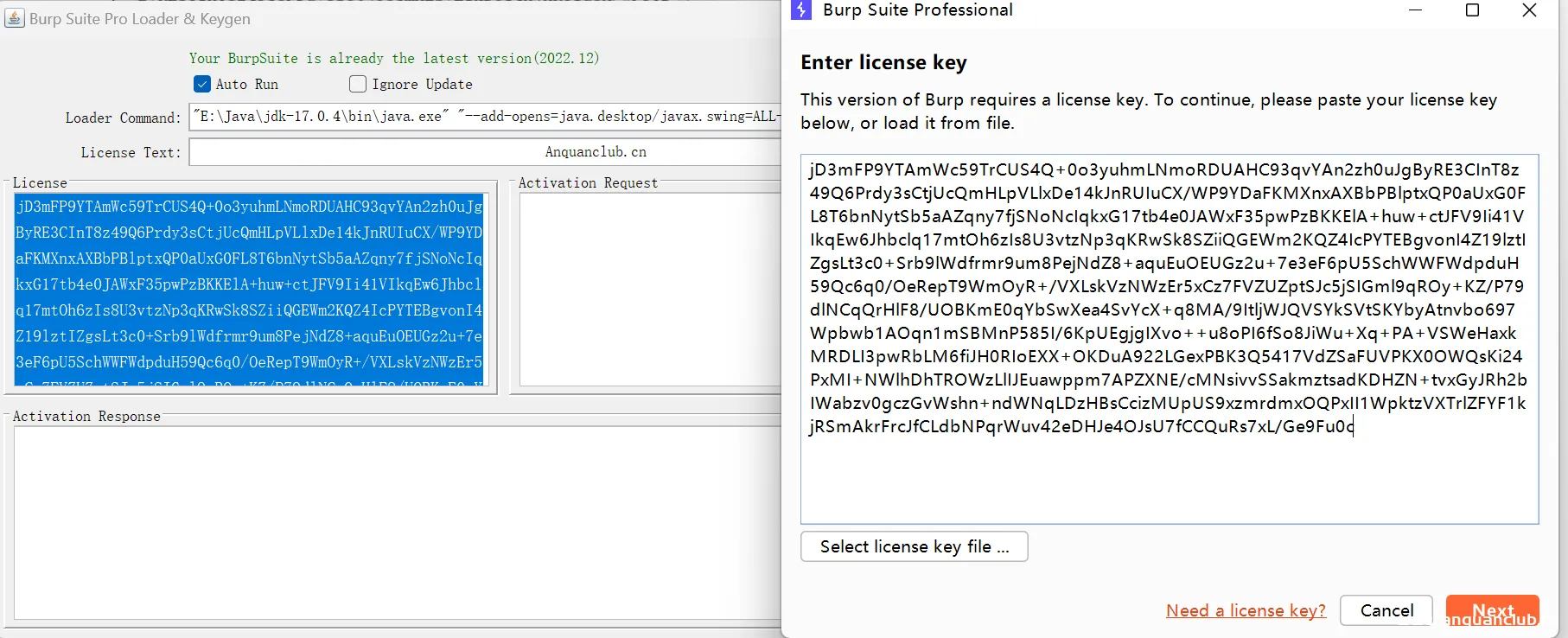Click the Burp Suite logo in dialog title bar
The width and height of the screenshot is (1568, 638).
click(x=801, y=10)
